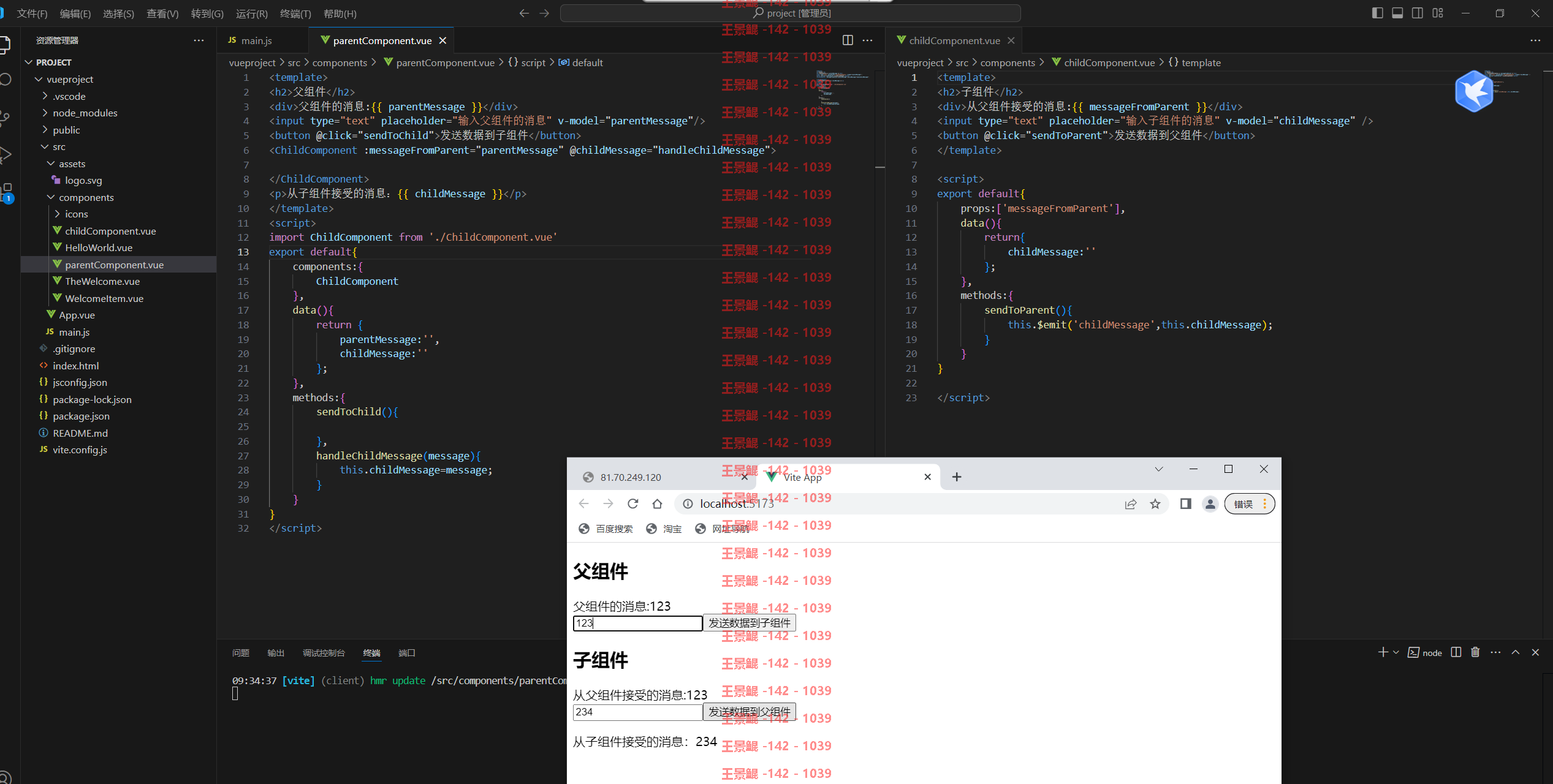
Task: Open logo.svg in explorer
Action: click(x=83, y=180)
